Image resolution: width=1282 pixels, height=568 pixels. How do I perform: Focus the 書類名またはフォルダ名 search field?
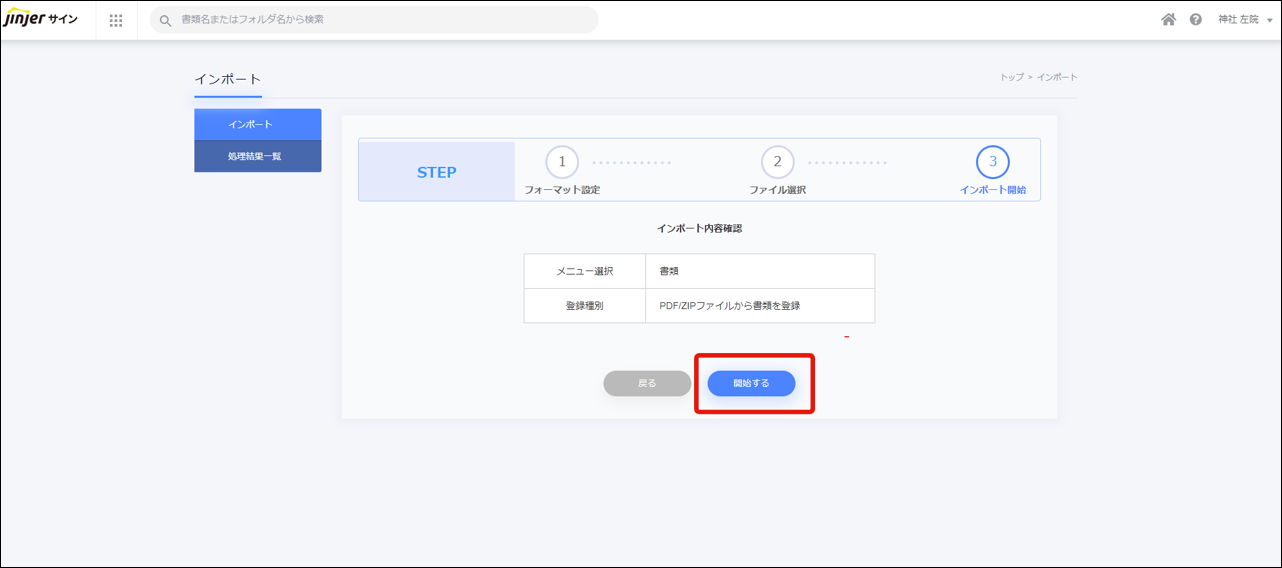[x=380, y=20]
